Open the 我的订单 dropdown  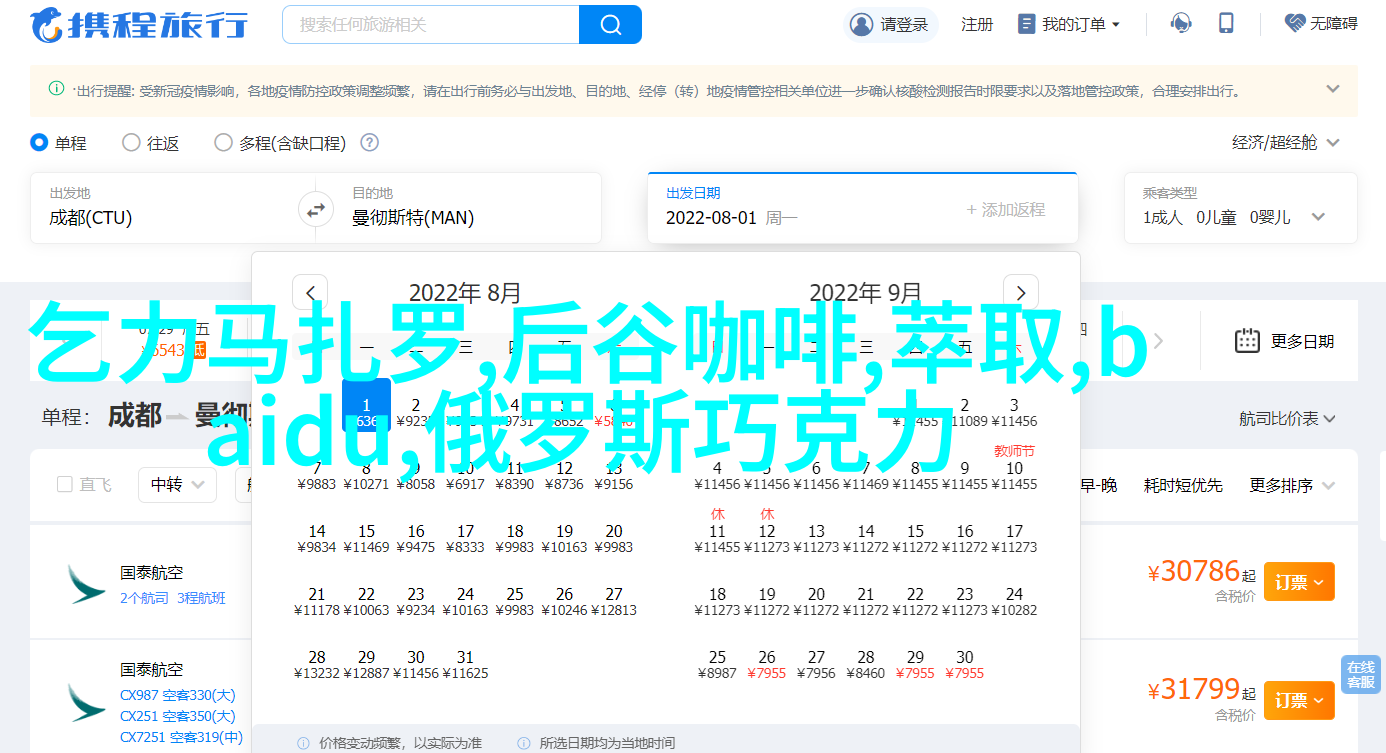pyautogui.click(x=1069, y=24)
